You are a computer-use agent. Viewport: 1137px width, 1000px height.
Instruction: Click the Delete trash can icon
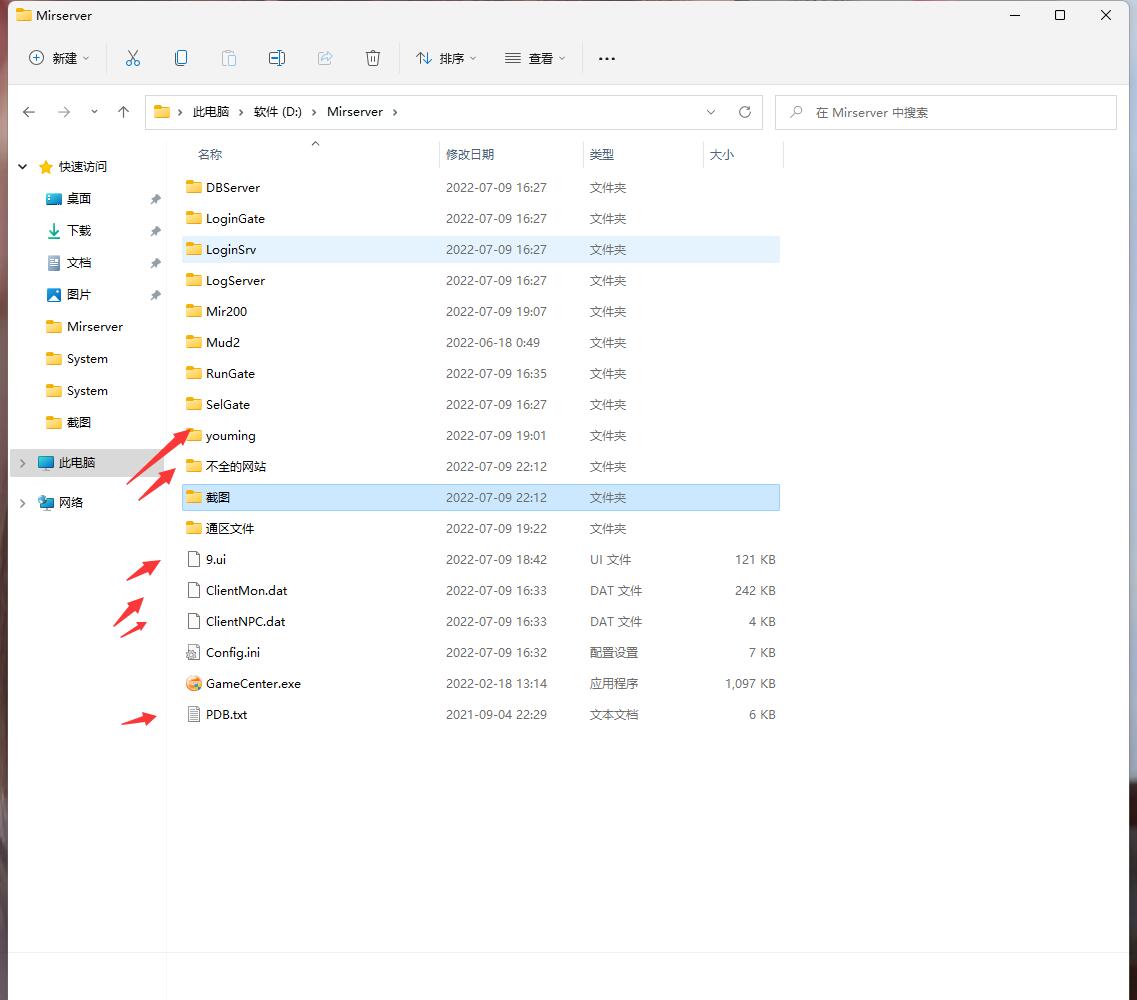pyautogui.click(x=373, y=58)
